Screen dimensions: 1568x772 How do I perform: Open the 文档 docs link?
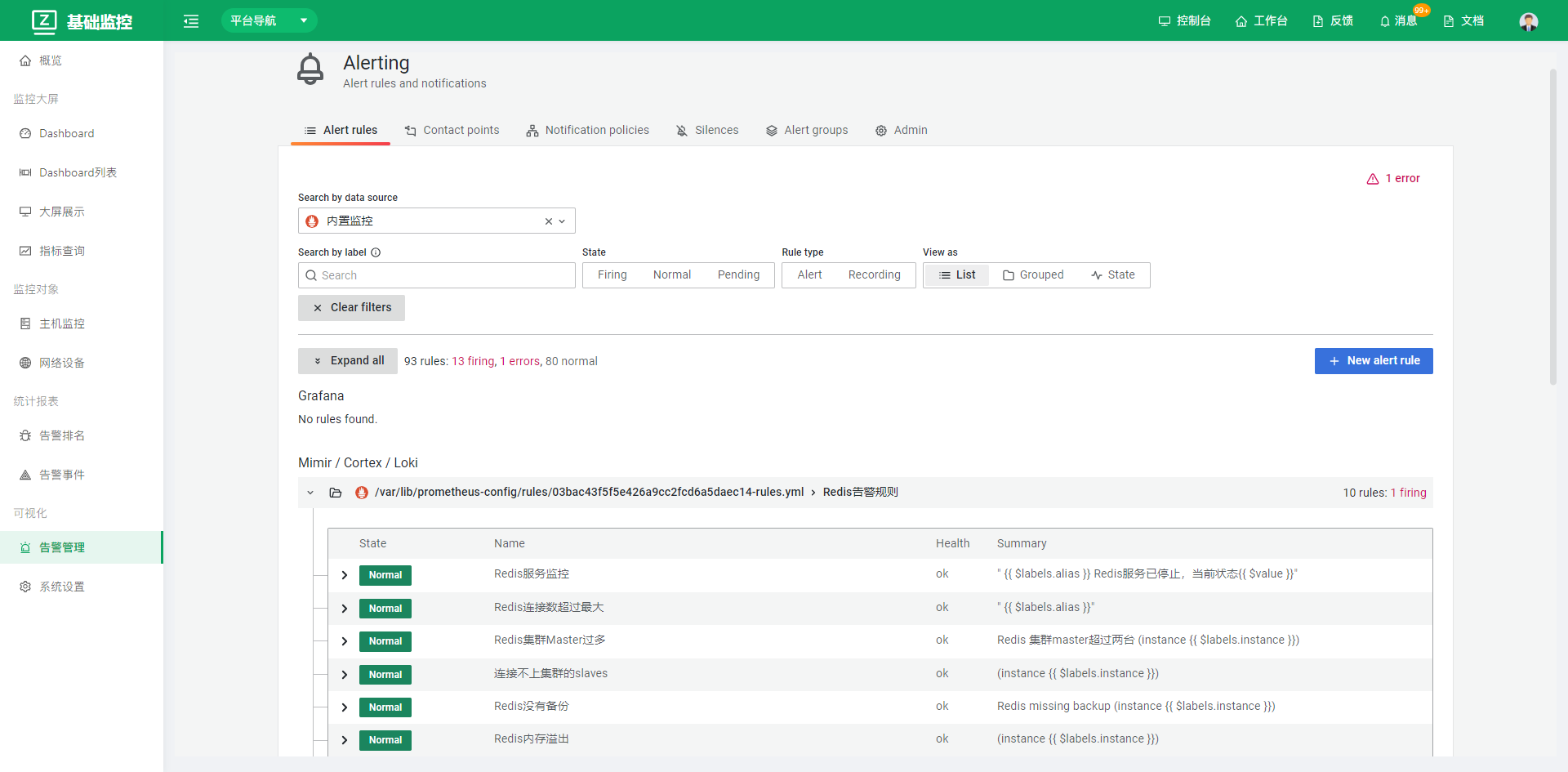coord(1463,21)
